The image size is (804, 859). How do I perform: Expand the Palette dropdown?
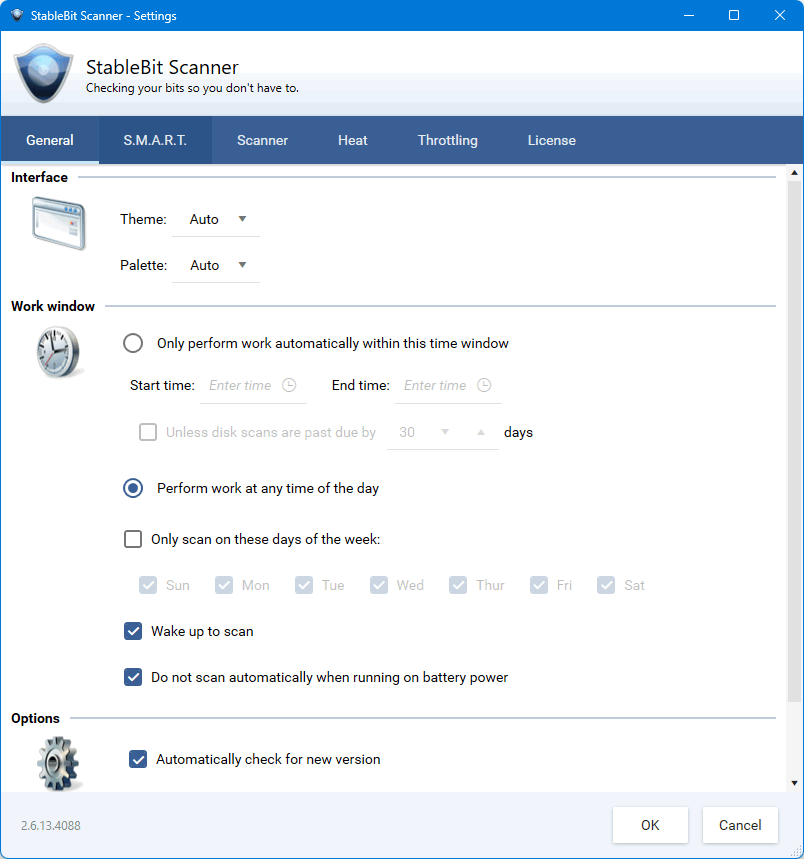216,266
